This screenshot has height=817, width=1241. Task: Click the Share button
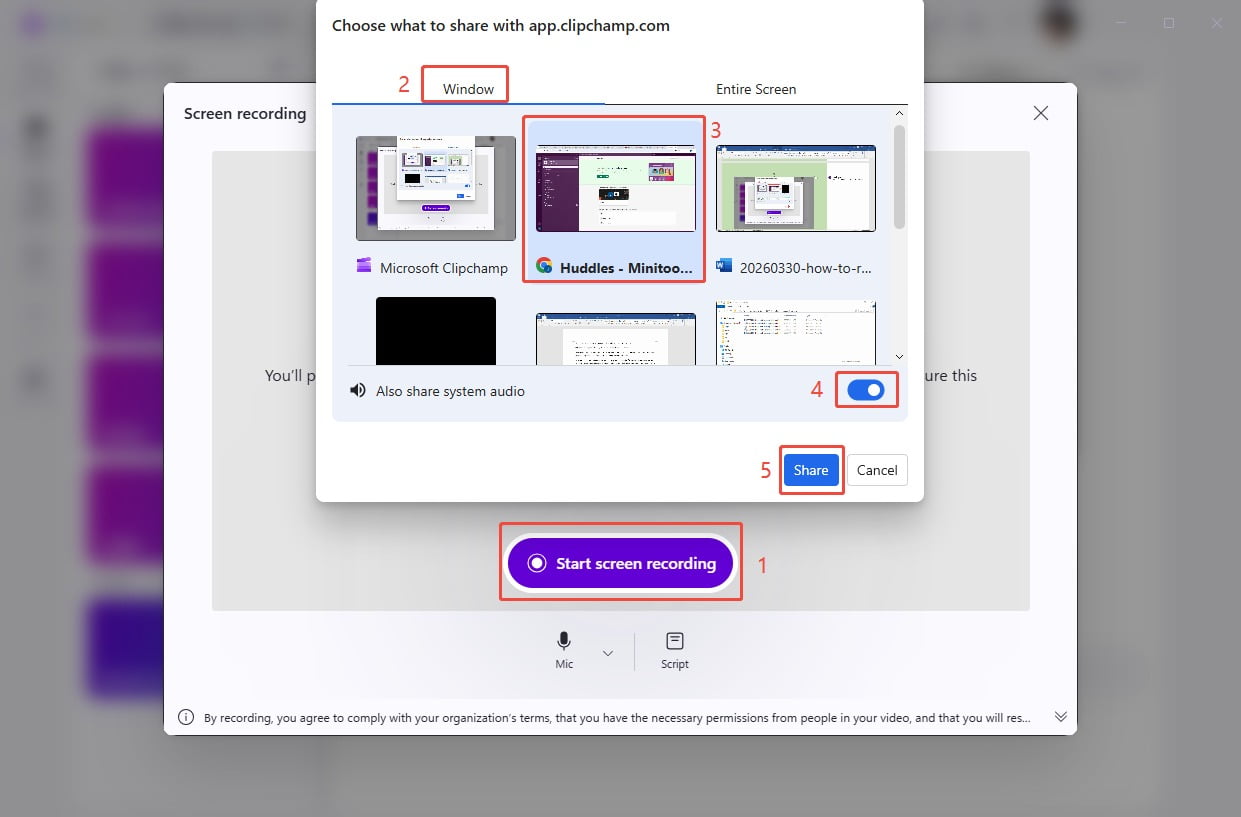(811, 470)
